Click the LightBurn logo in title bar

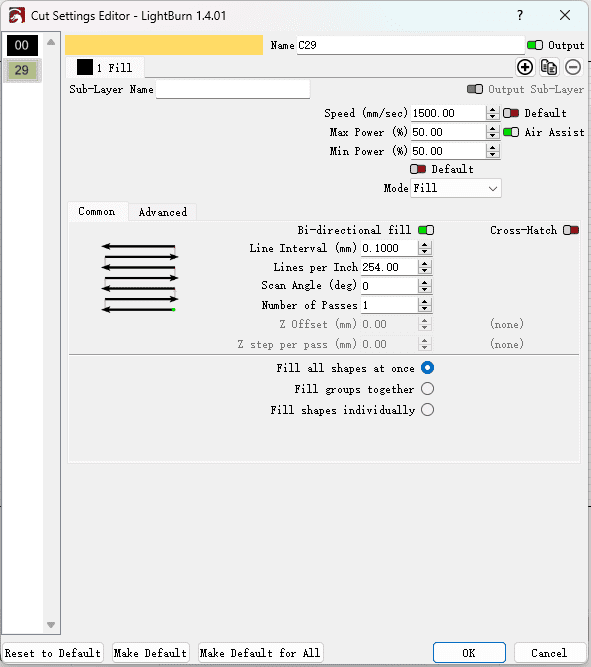point(17,16)
